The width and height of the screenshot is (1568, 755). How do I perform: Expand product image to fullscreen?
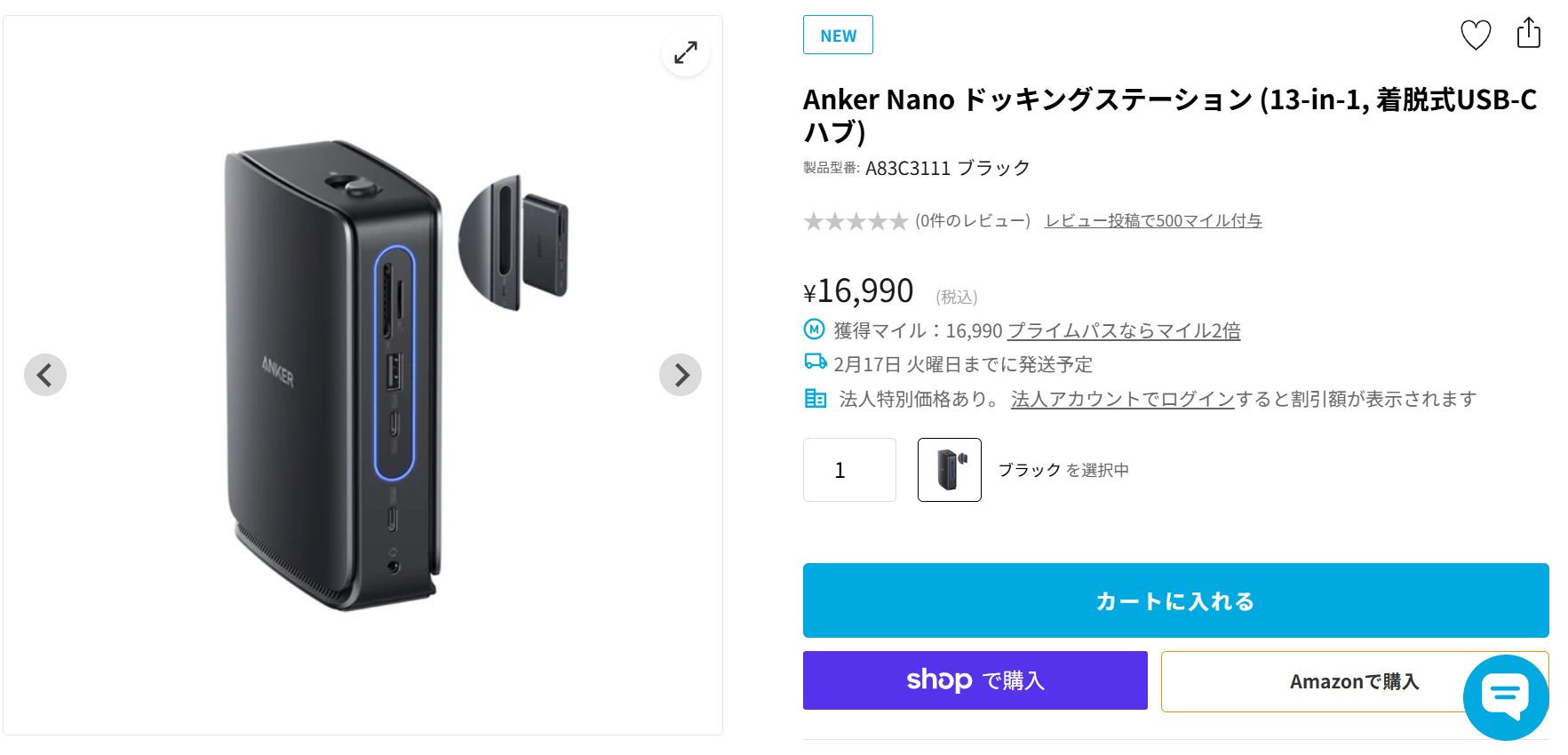(686, 52)
